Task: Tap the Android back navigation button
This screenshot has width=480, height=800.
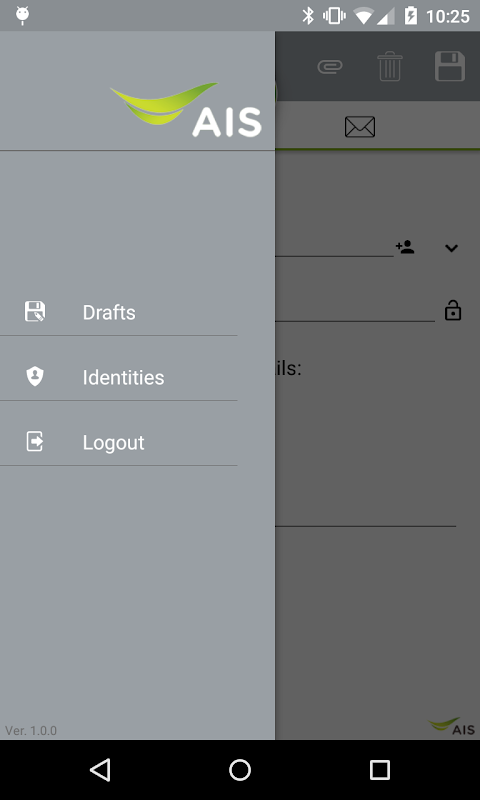Action: pos(100,770)
